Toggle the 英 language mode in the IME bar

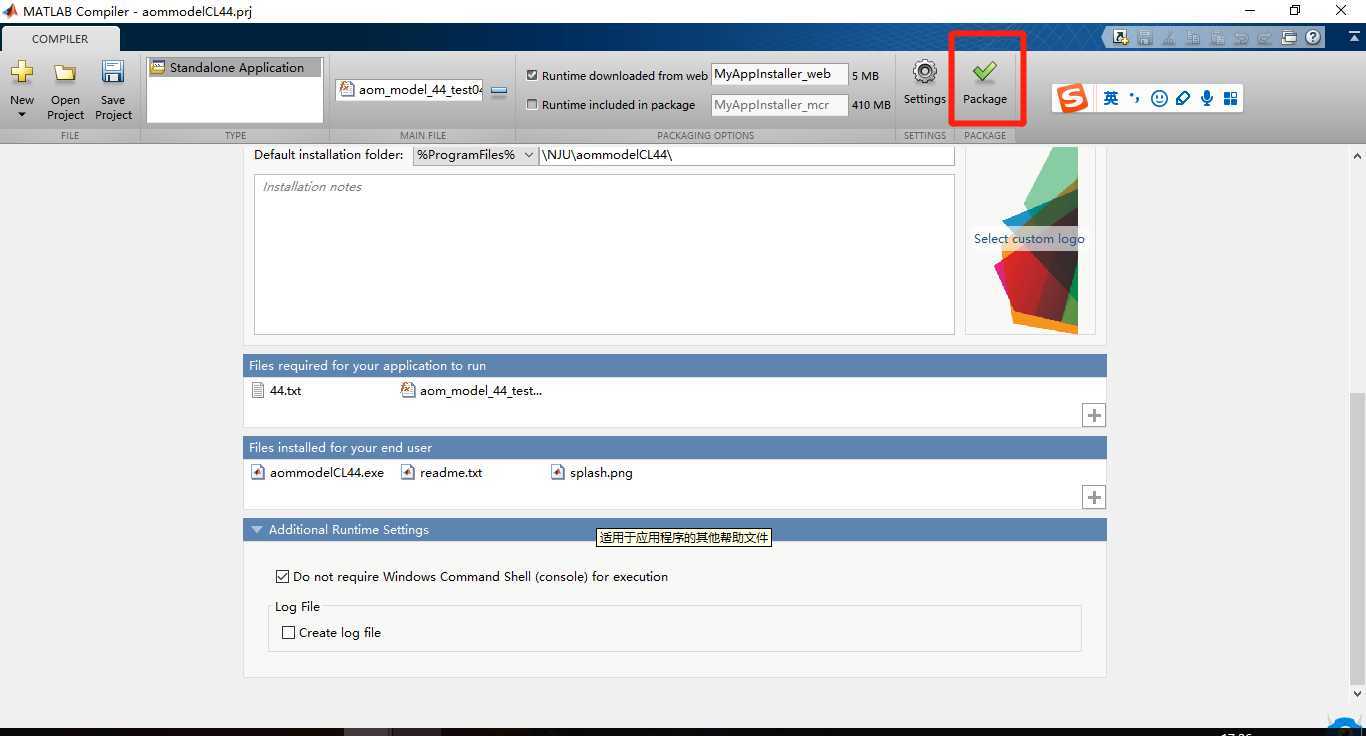coord(1111,98)
